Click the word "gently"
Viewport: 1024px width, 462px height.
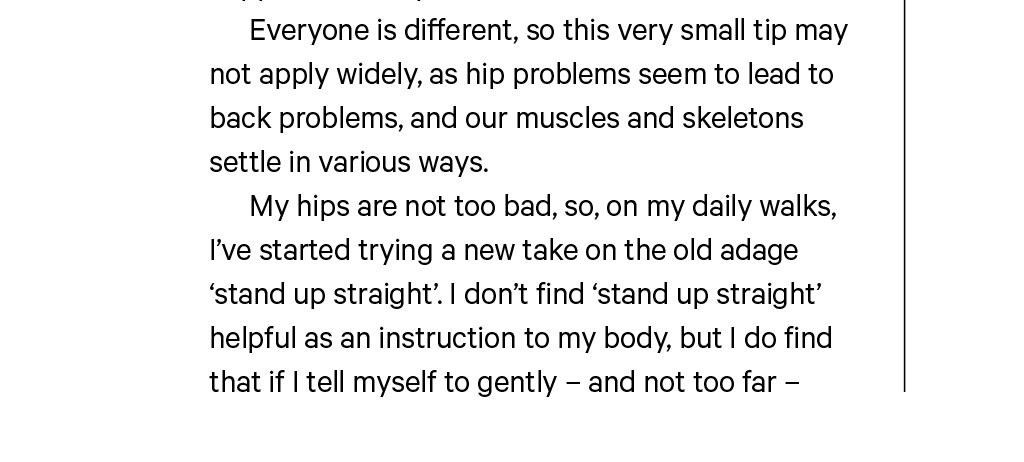pos(516,383)
